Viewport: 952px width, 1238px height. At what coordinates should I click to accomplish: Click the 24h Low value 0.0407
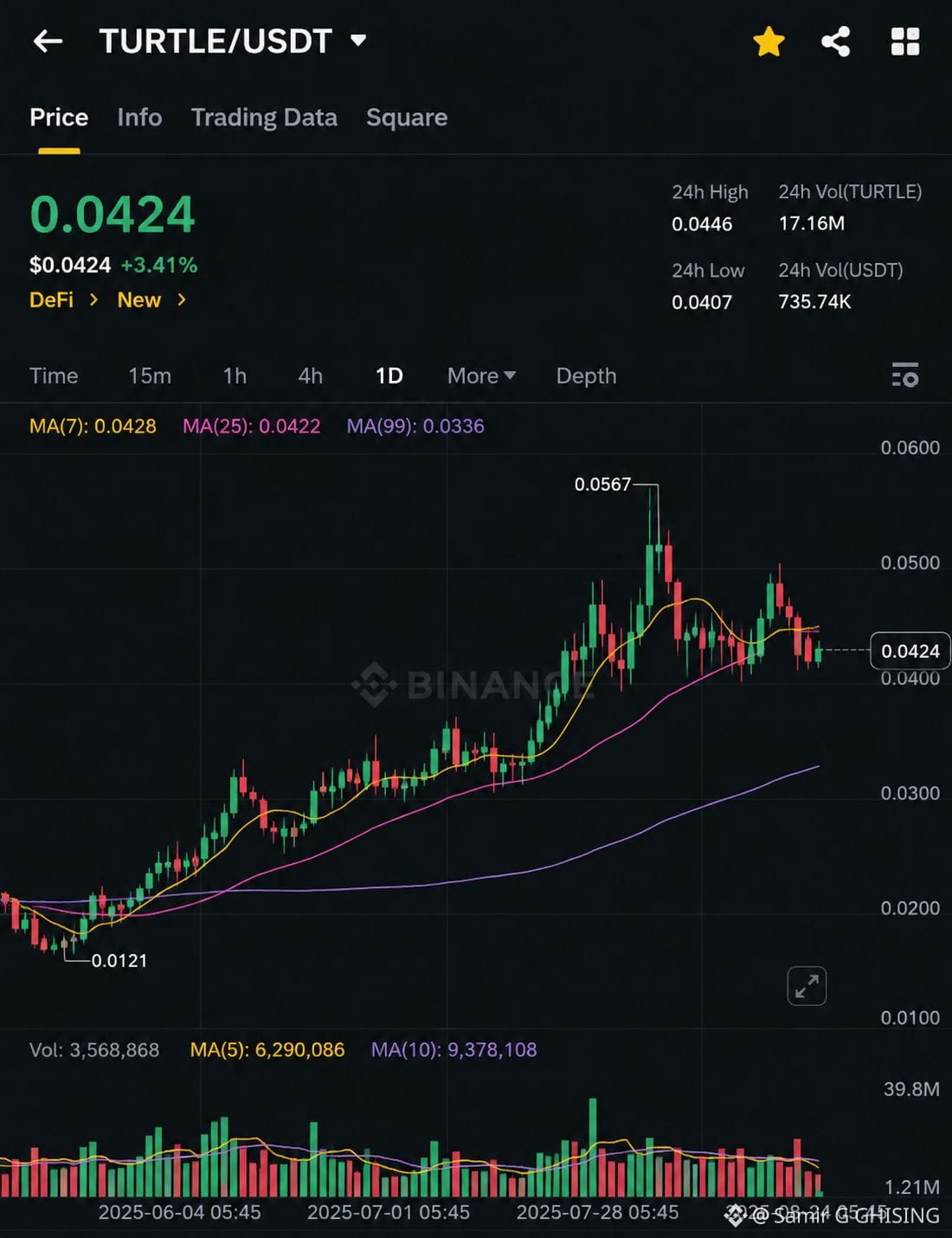[702, 302]
